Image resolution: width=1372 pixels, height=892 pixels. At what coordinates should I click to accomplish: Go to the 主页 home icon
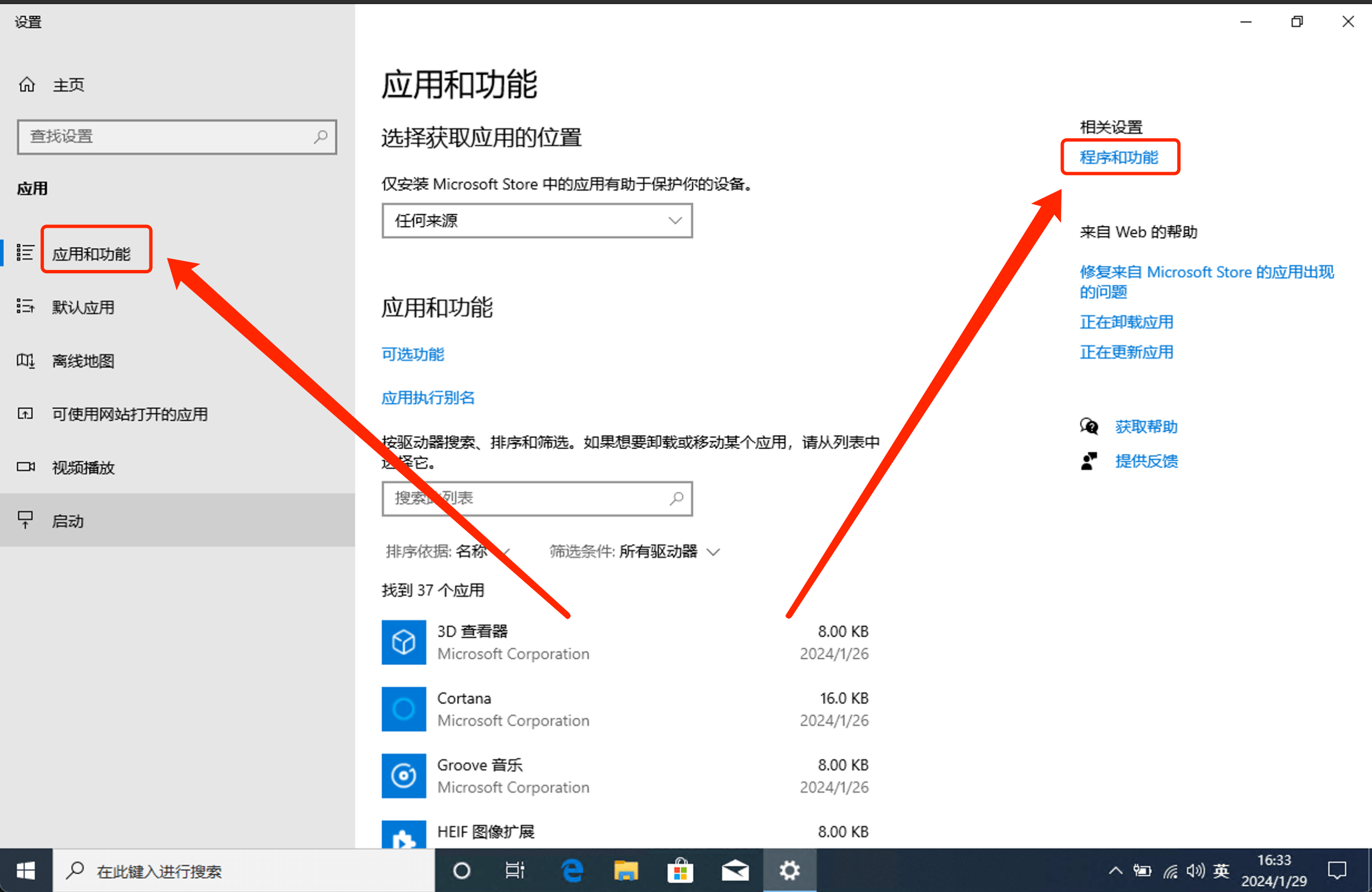27,85
